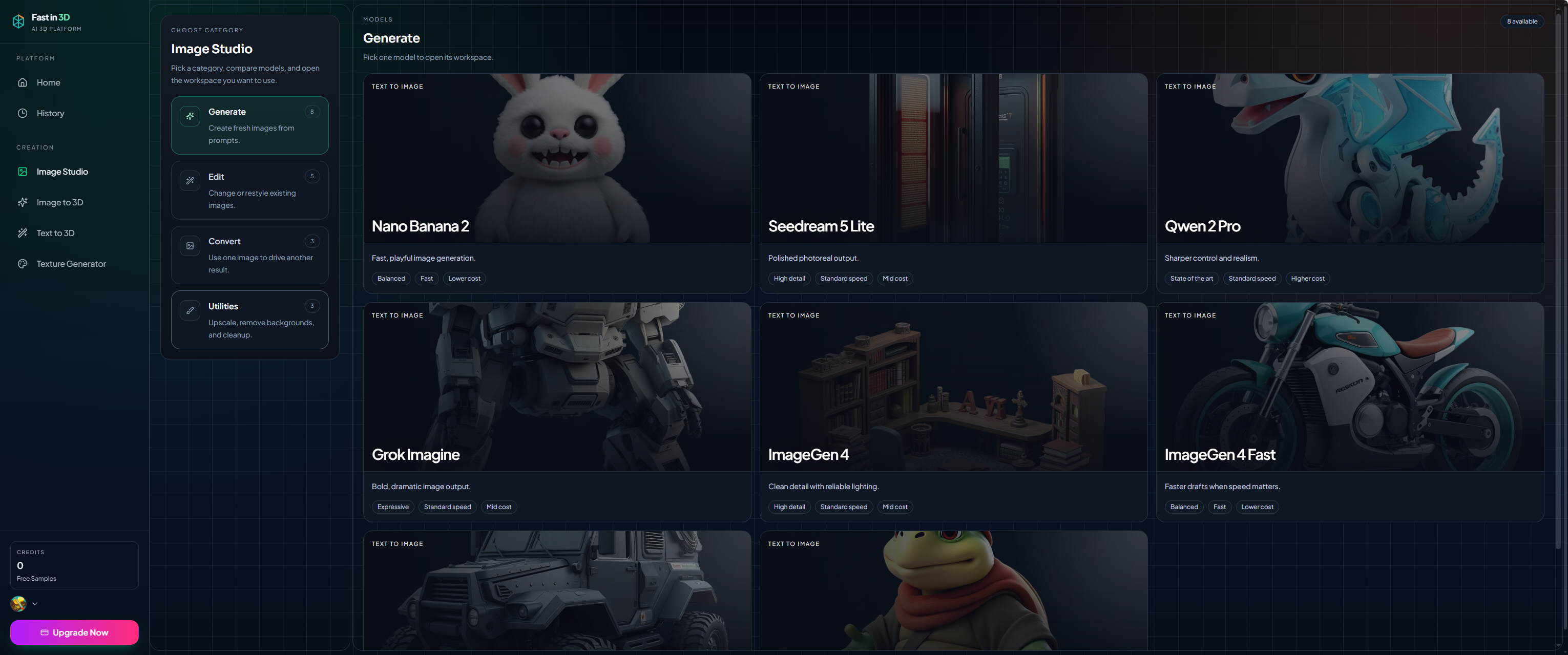Click High detail tag on ImageGen 4
1568x655 pixels.
[x=789, y=507]
